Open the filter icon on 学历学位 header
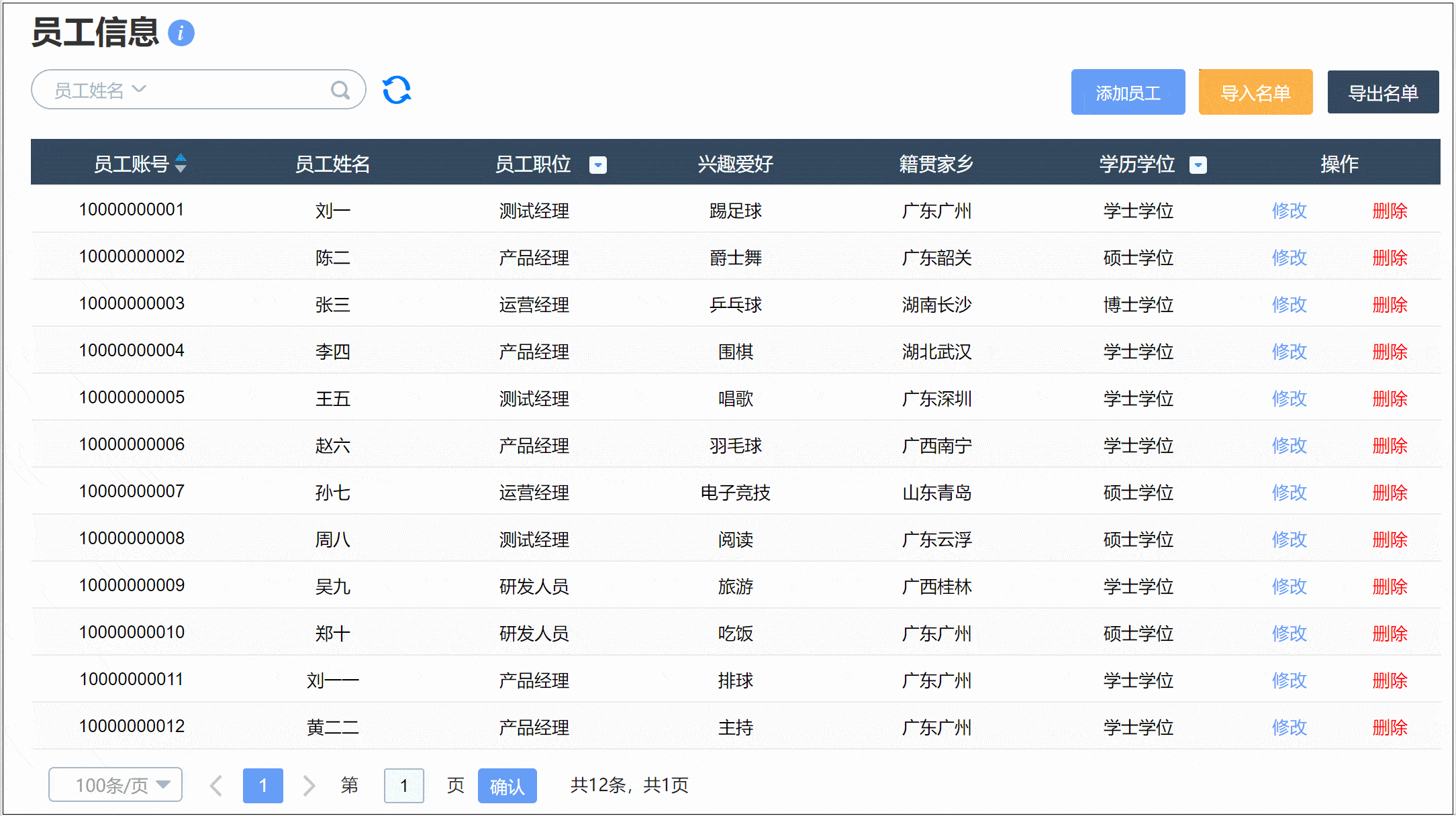The image size is (1456, 816). coord(1198,164)
